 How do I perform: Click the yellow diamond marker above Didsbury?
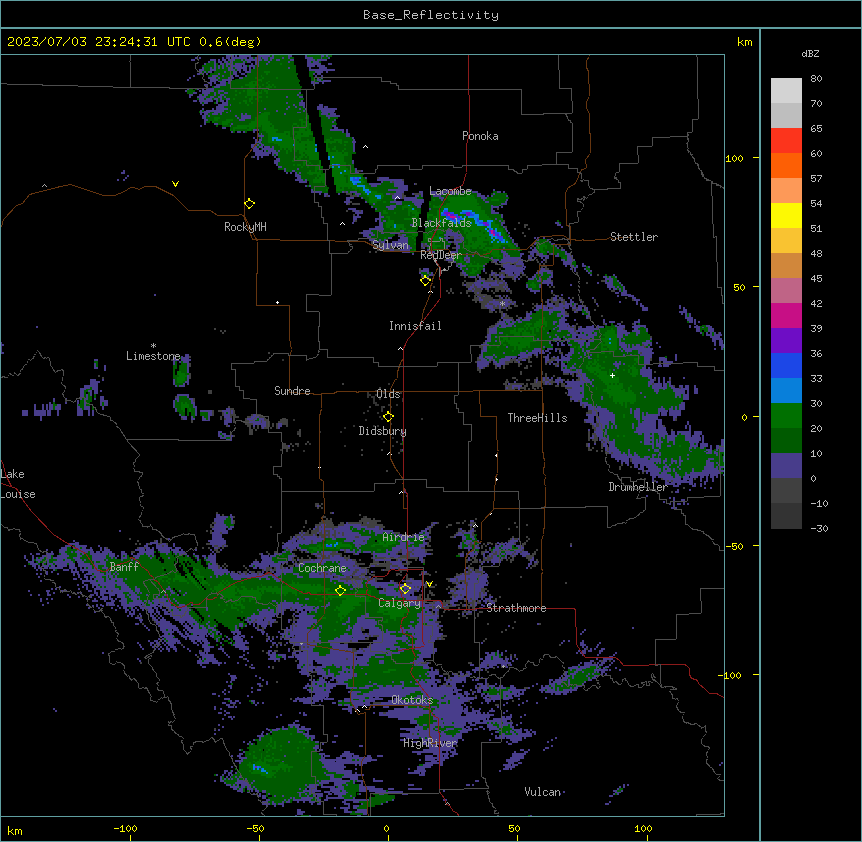(388, 417)
